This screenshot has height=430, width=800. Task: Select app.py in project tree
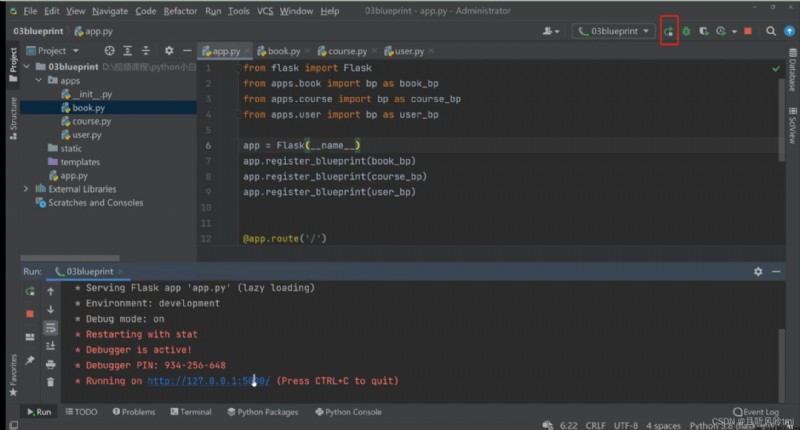pyautogui.click(x=68, y=176)
